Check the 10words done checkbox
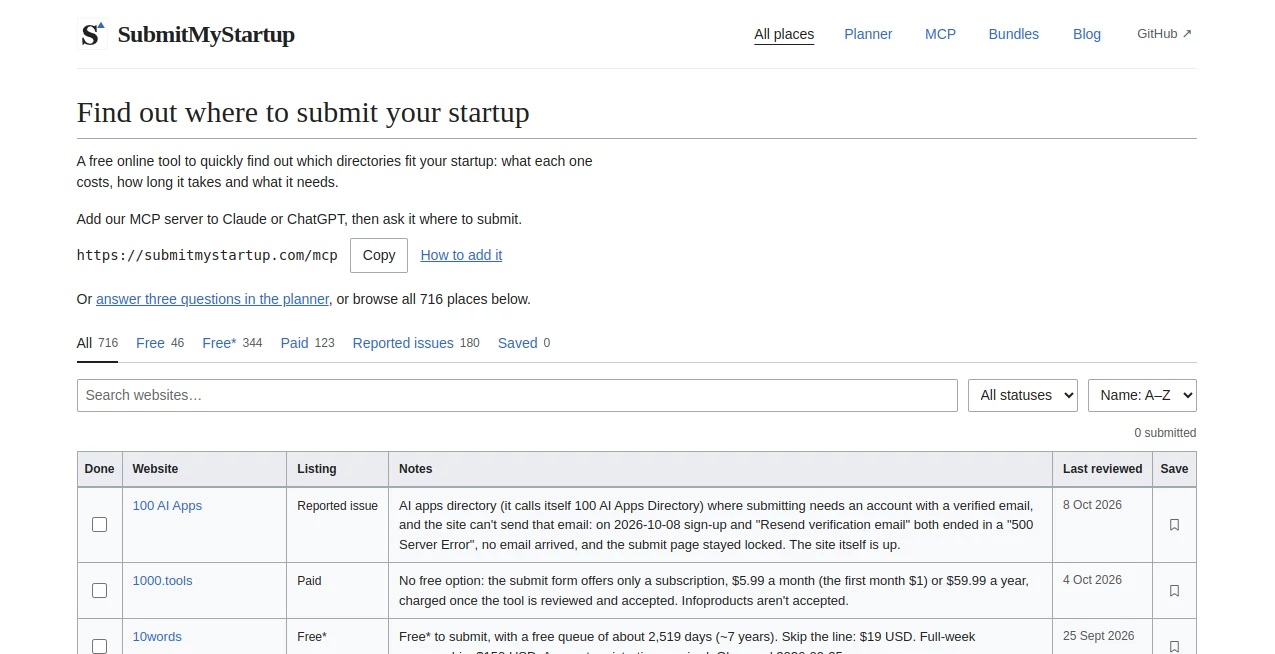This screenshot has height=654, width=1275. click(99, 646)
